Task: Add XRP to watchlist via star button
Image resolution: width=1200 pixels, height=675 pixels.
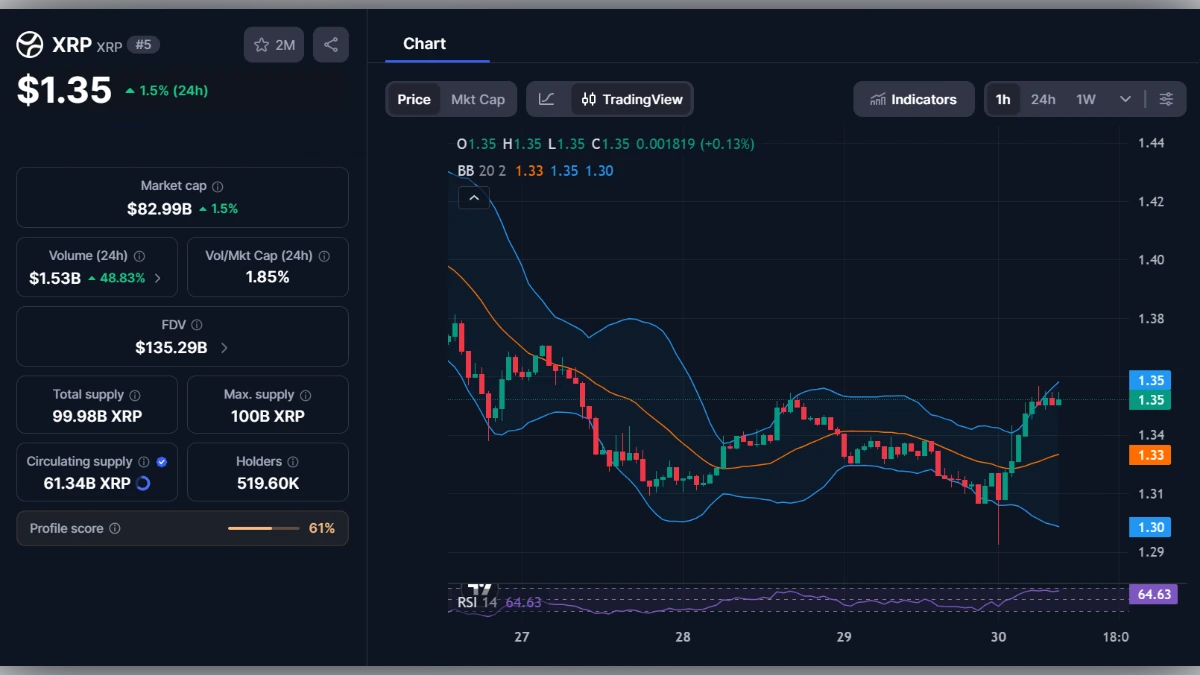Action: tap(274, 45)
